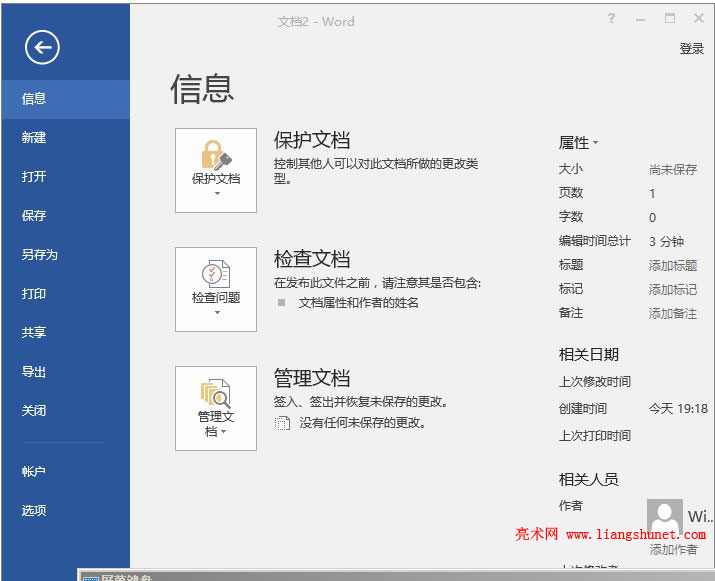Click the 相关人员 heading
The image size is (715, 581).
click(589, 480)
